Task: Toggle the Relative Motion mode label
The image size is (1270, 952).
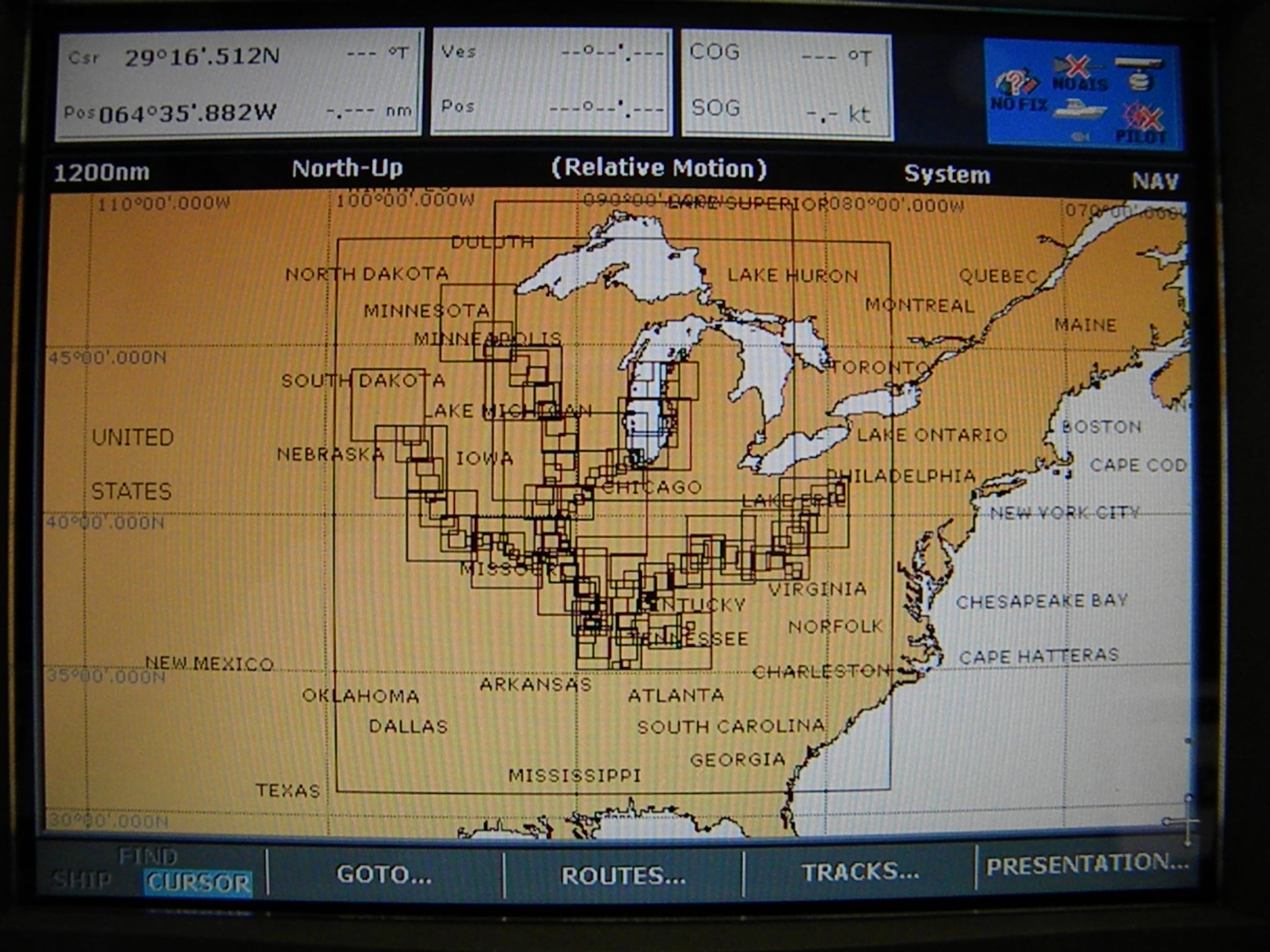Action: [659, 168]
